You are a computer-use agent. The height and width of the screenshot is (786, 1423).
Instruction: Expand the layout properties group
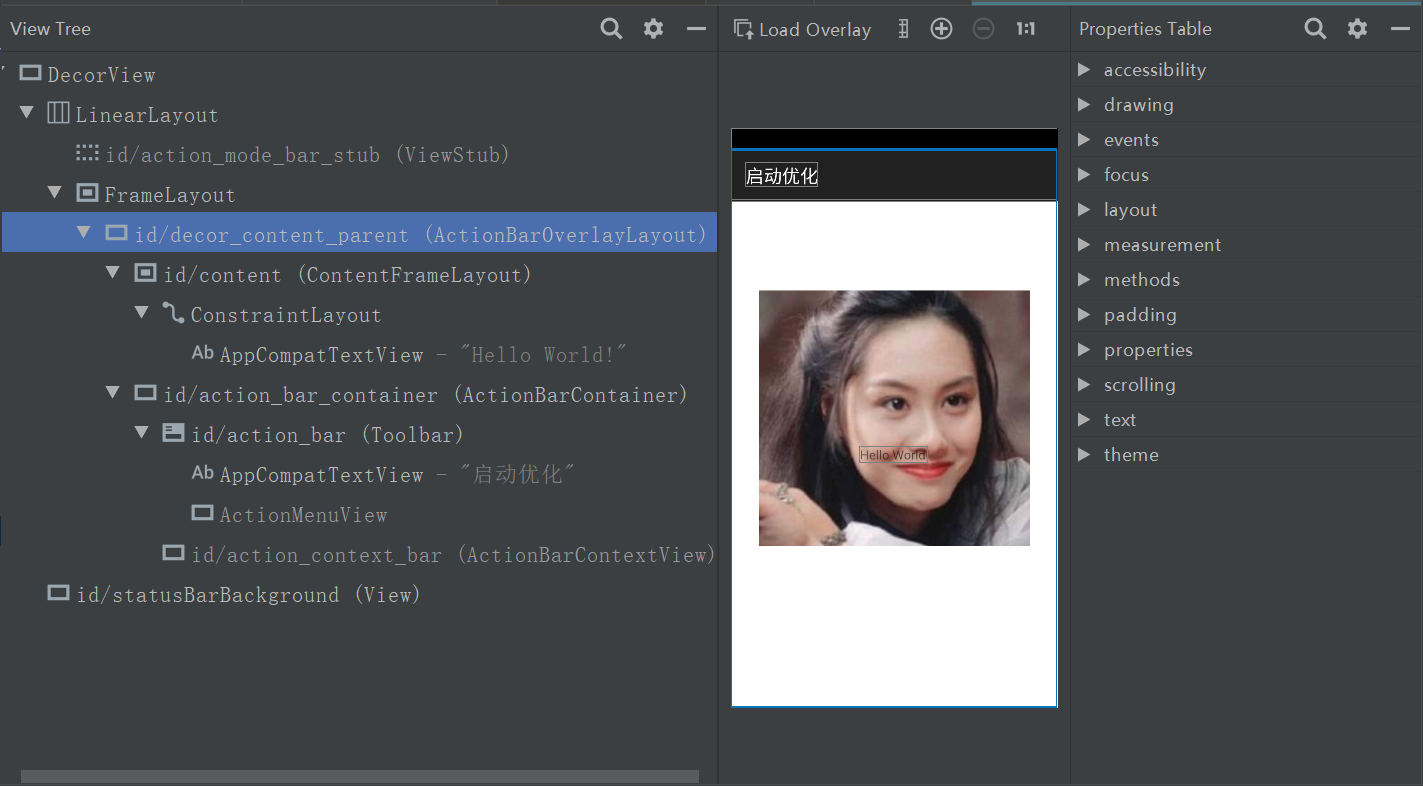[1084, 210]
